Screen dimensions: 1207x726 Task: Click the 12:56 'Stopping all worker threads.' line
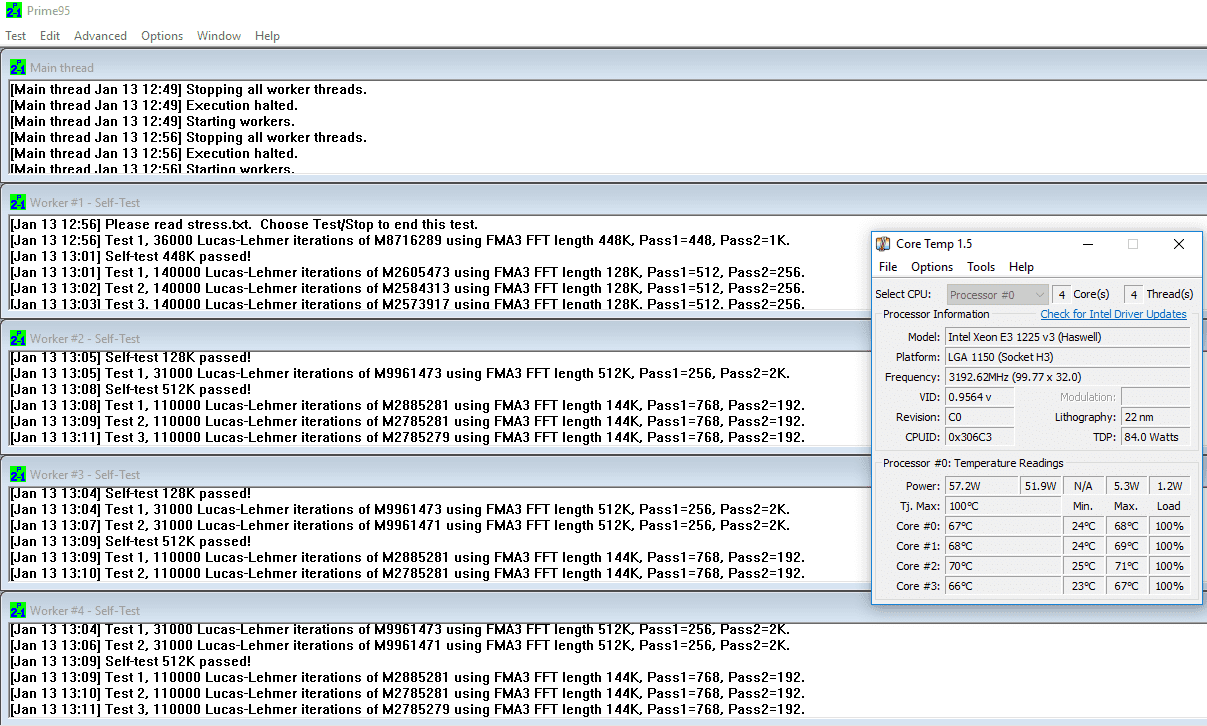[x=188, y=137]
